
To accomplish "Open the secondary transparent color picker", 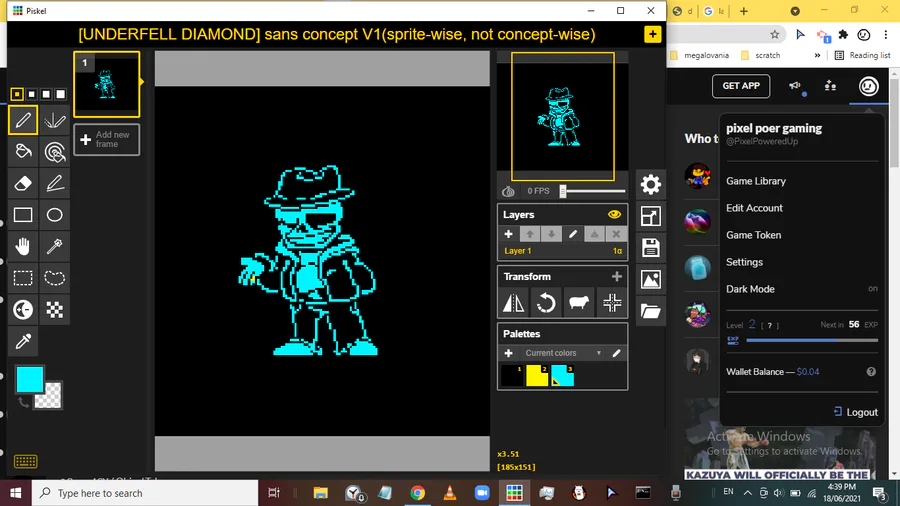I will pyautogui.click(x=51, y=398).
